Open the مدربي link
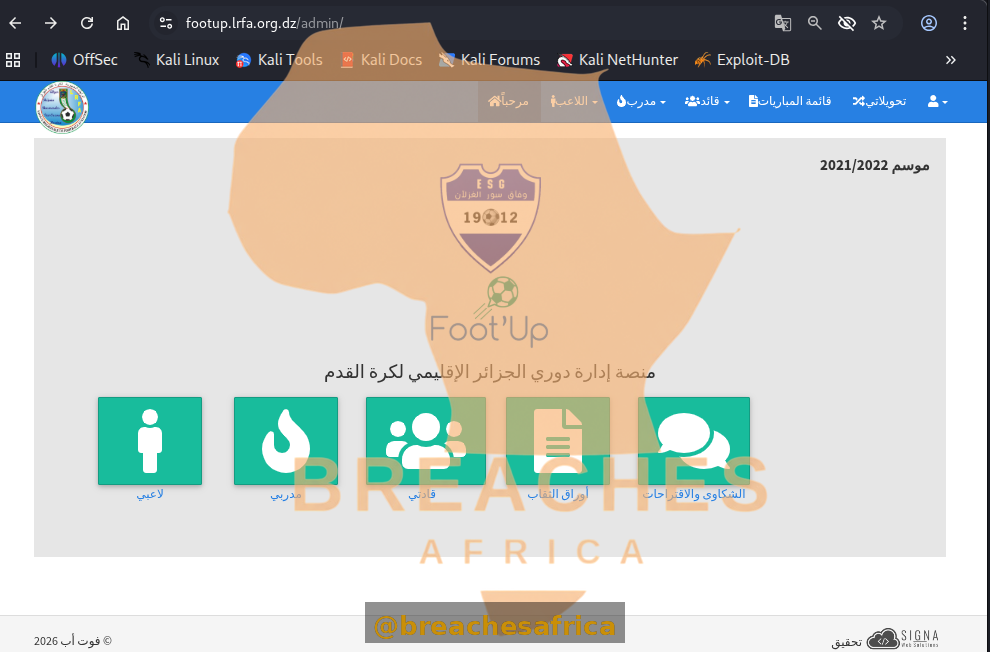 tap(285, 494)
